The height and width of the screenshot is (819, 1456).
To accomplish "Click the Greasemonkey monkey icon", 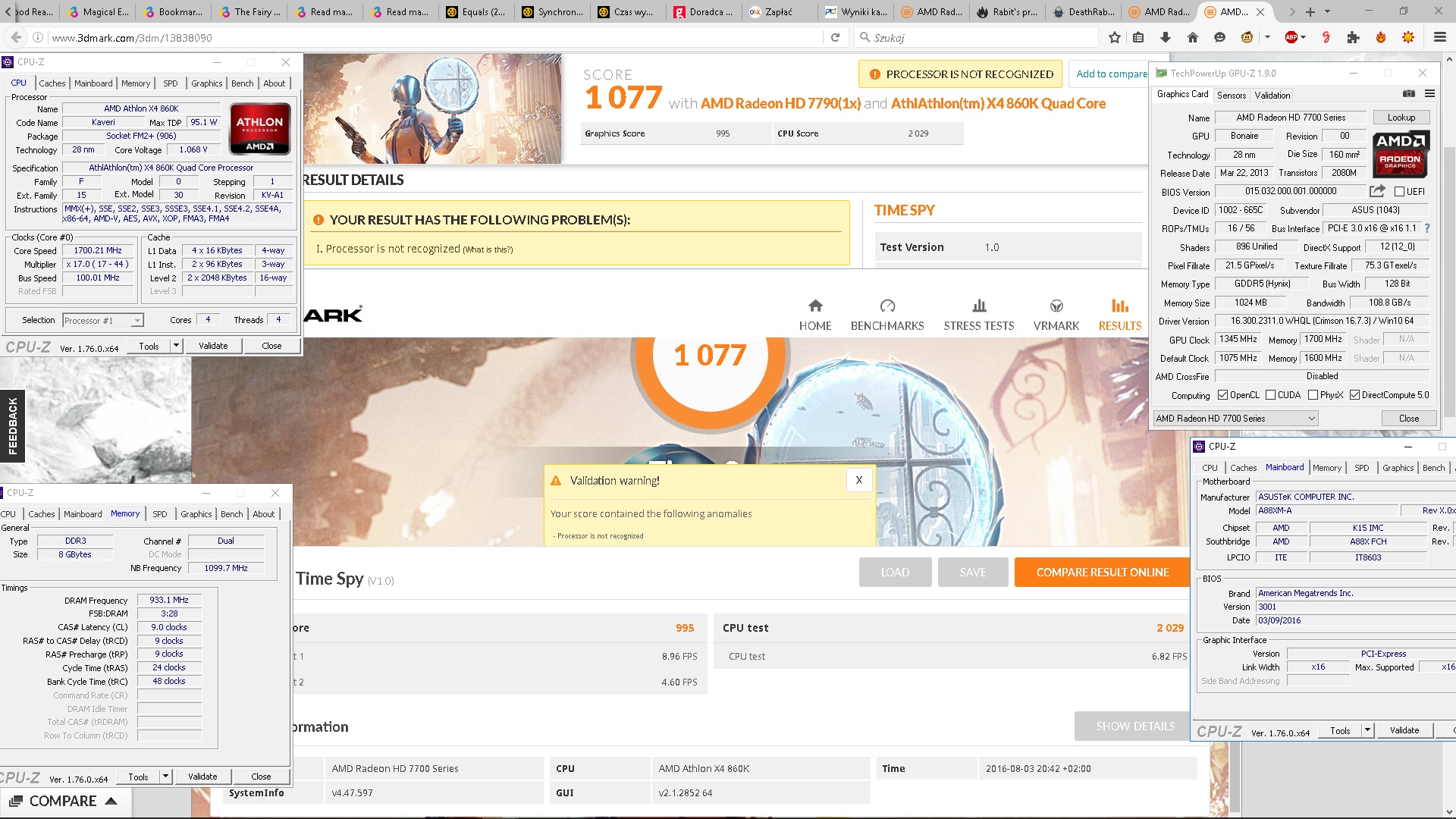I will (1247, 37).
